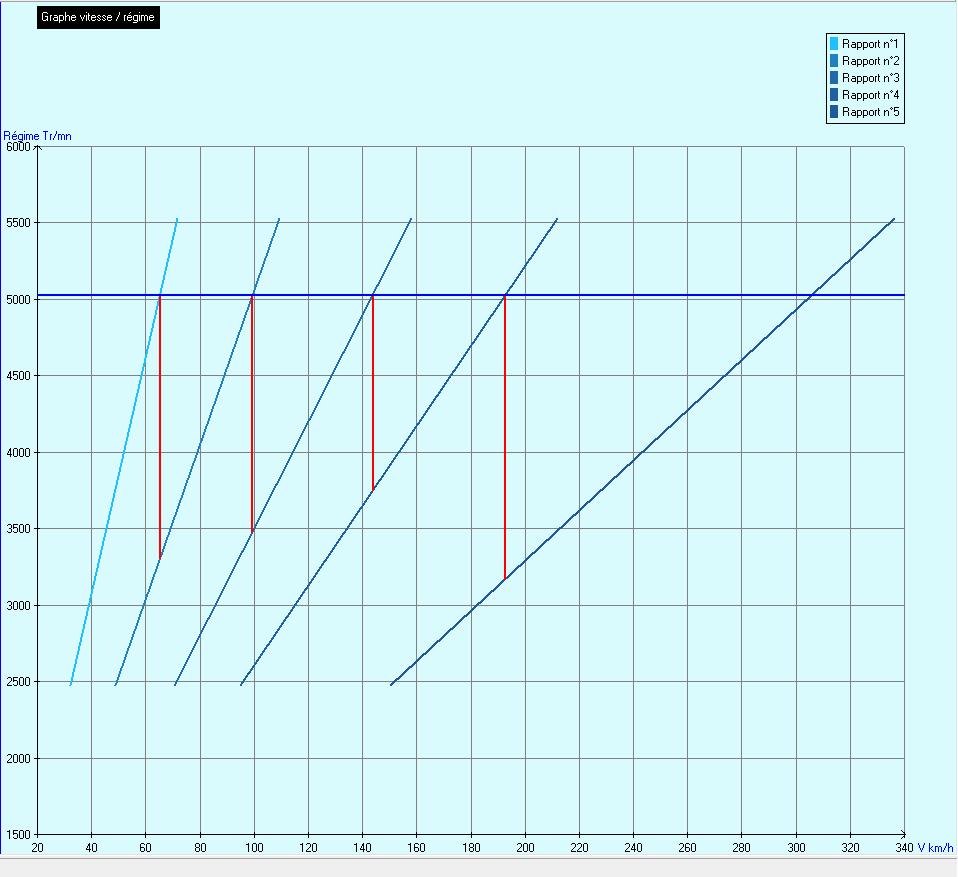Click the Rapport n°1 color swatch in legend
This screenshot has width=958, height=877.
tap(834, 44)
